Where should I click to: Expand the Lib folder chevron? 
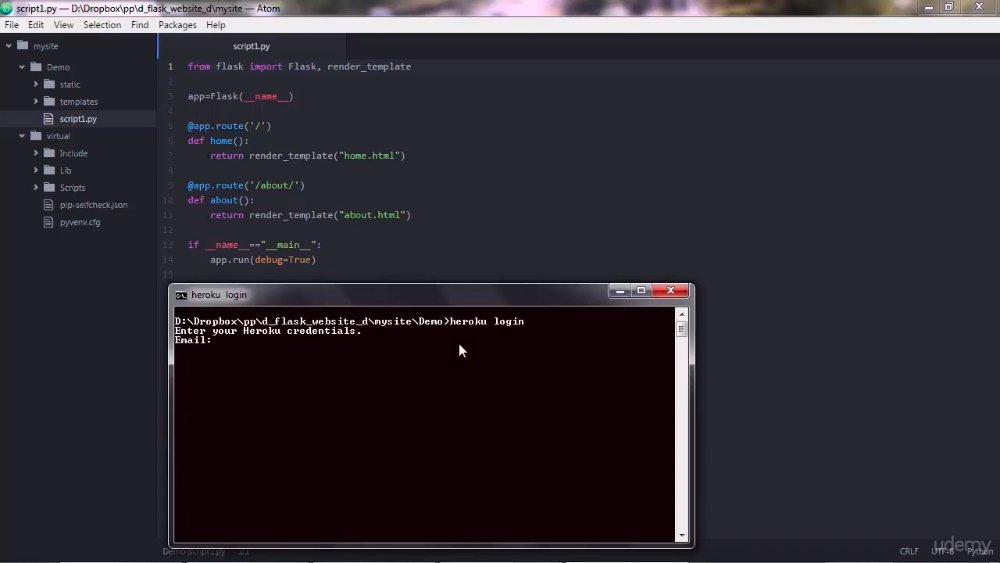tap(36, 170)
